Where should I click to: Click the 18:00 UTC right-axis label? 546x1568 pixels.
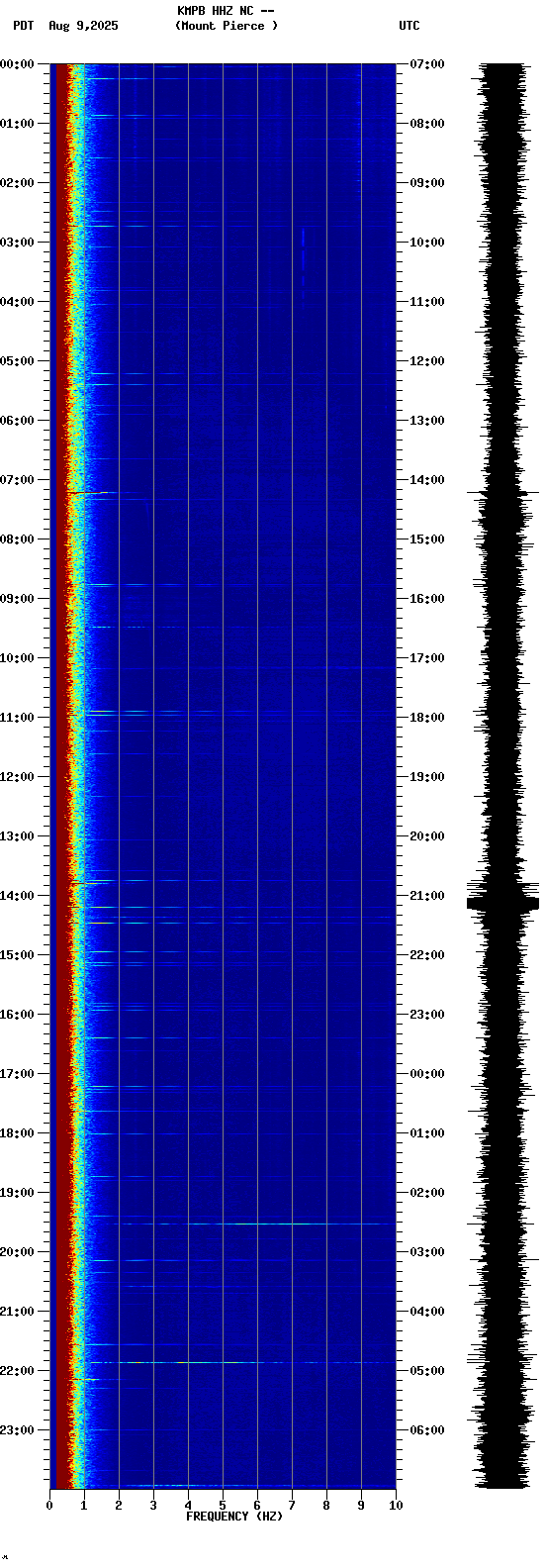[426, 718]
